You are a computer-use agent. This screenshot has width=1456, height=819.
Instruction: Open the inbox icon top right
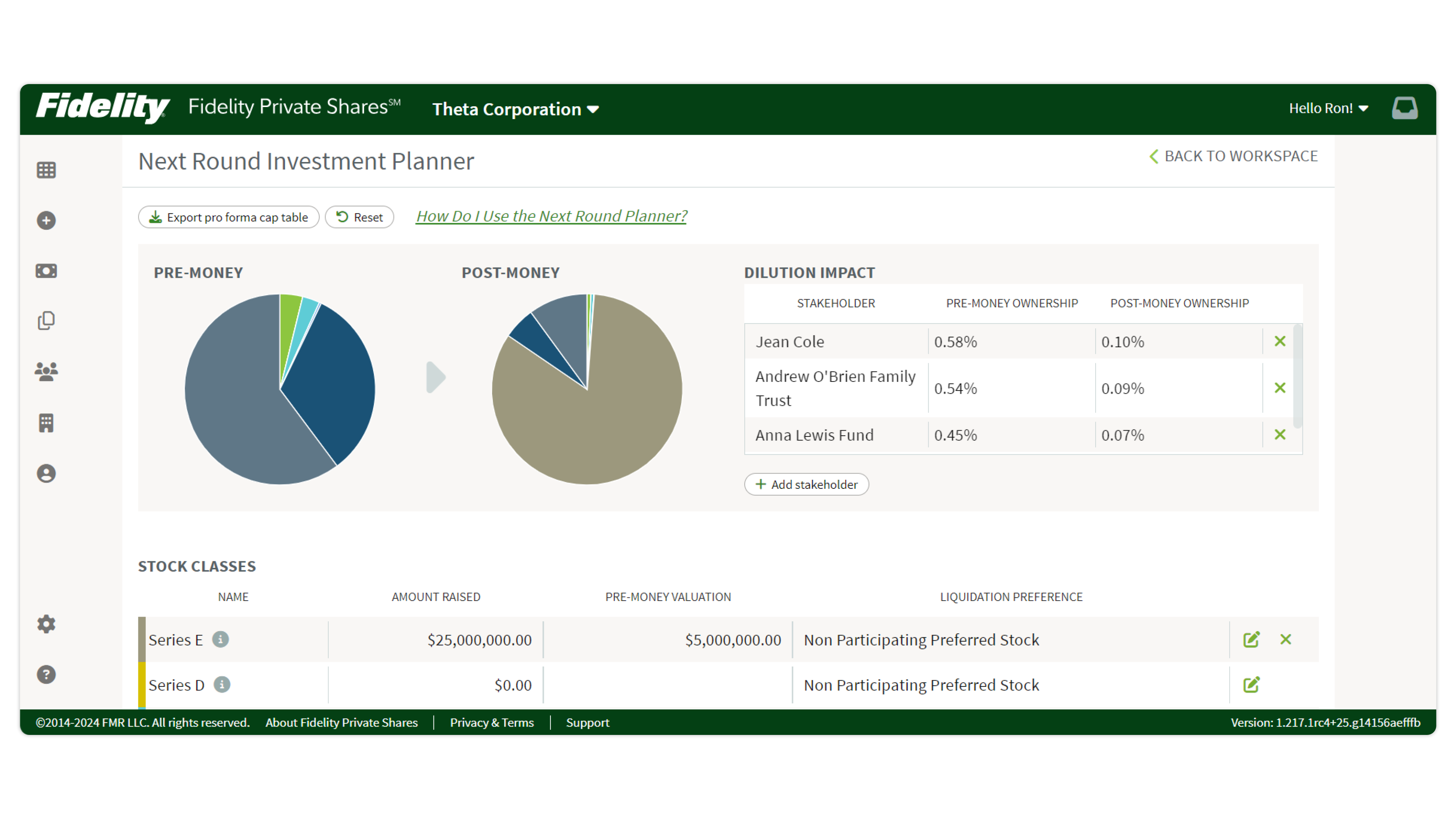click(x=1405, y=107)
